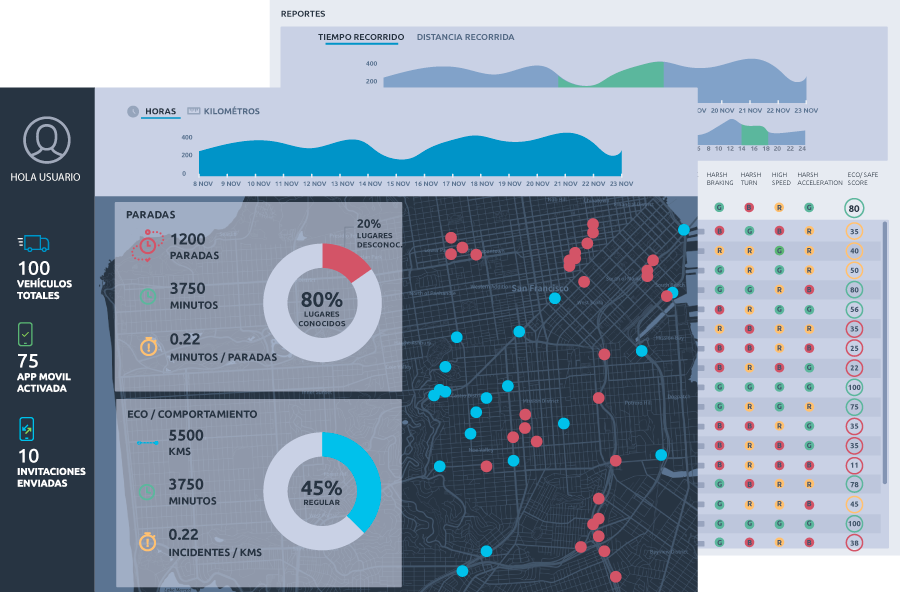Click the red stopwatch icon beside 1200 Paradas
Screen dimensions: 900x592
tap(148, 243)
